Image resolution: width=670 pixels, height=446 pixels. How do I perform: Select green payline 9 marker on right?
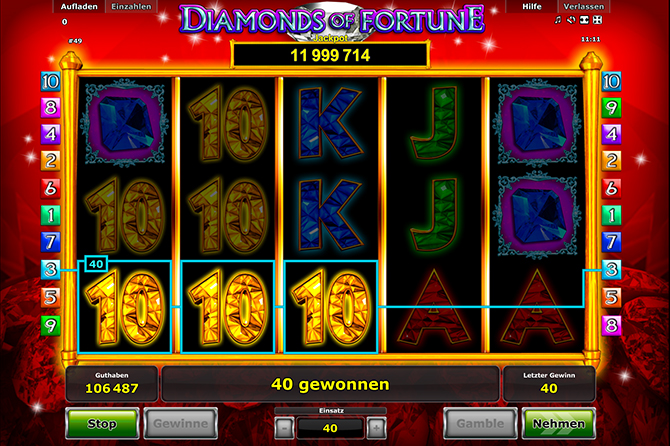coord(611,108)
